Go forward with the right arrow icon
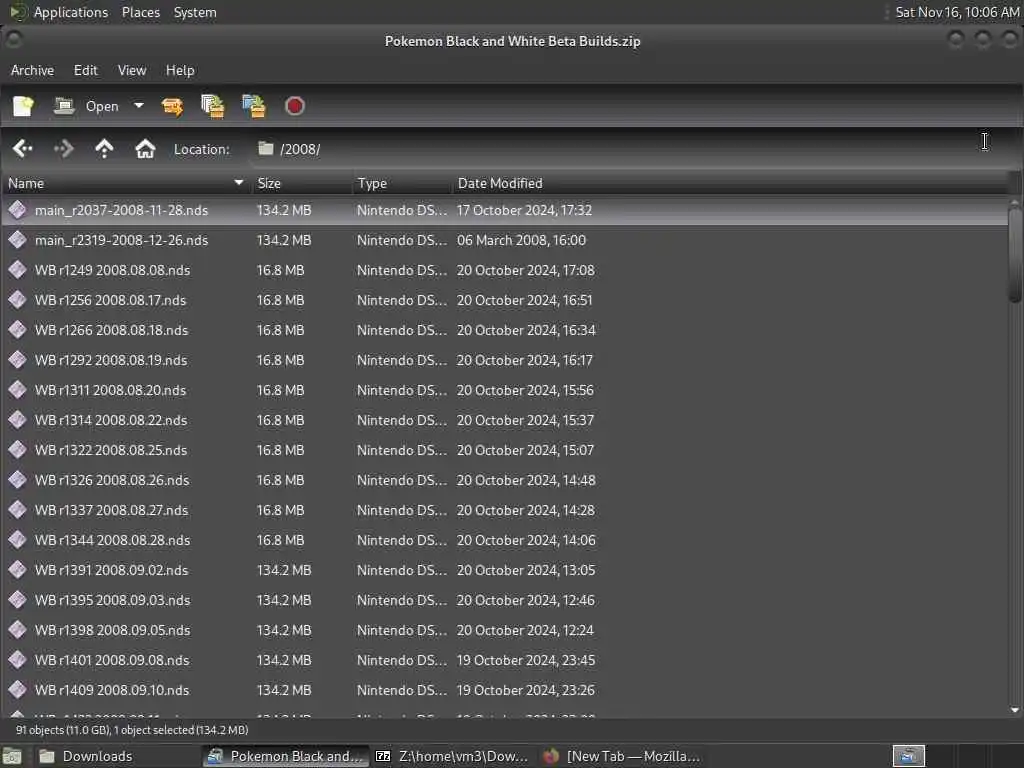The width and height of the screenshot is (1024, 768). pyautogui.click(x=63, y=149)
